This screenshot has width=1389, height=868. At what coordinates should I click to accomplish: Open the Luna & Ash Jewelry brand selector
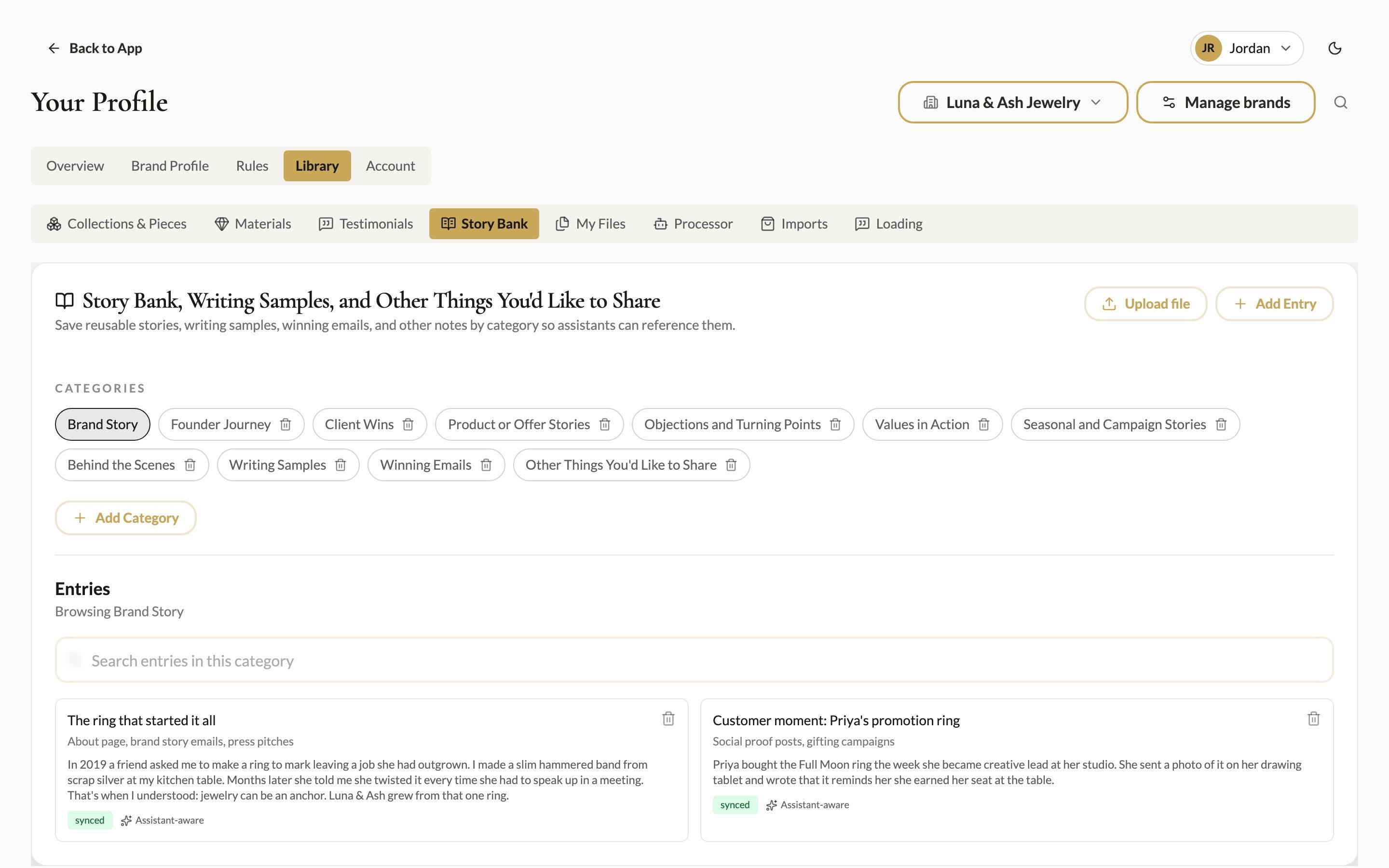coord(1012,102)
